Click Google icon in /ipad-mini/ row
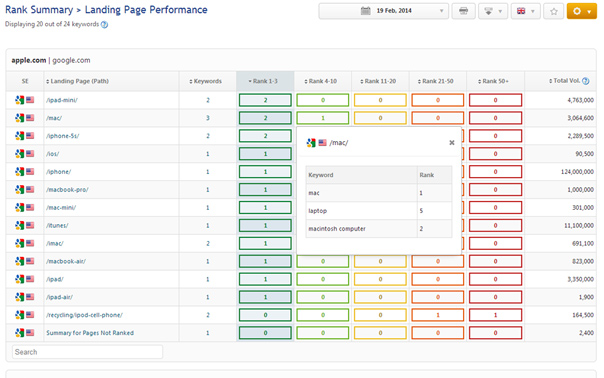Screen dimensions: 604x378 click(20, 100)
